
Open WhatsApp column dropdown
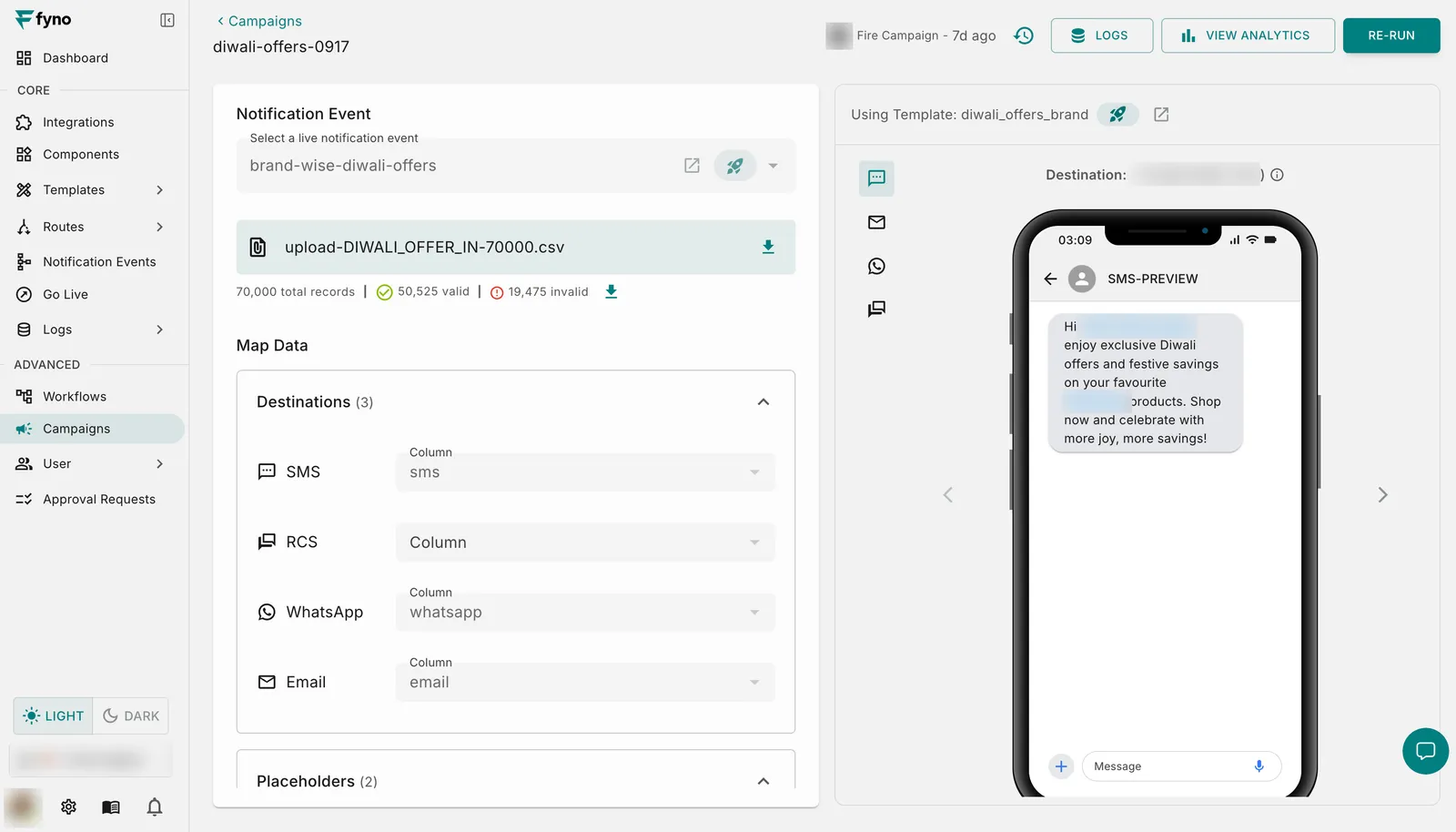(585, 612)
